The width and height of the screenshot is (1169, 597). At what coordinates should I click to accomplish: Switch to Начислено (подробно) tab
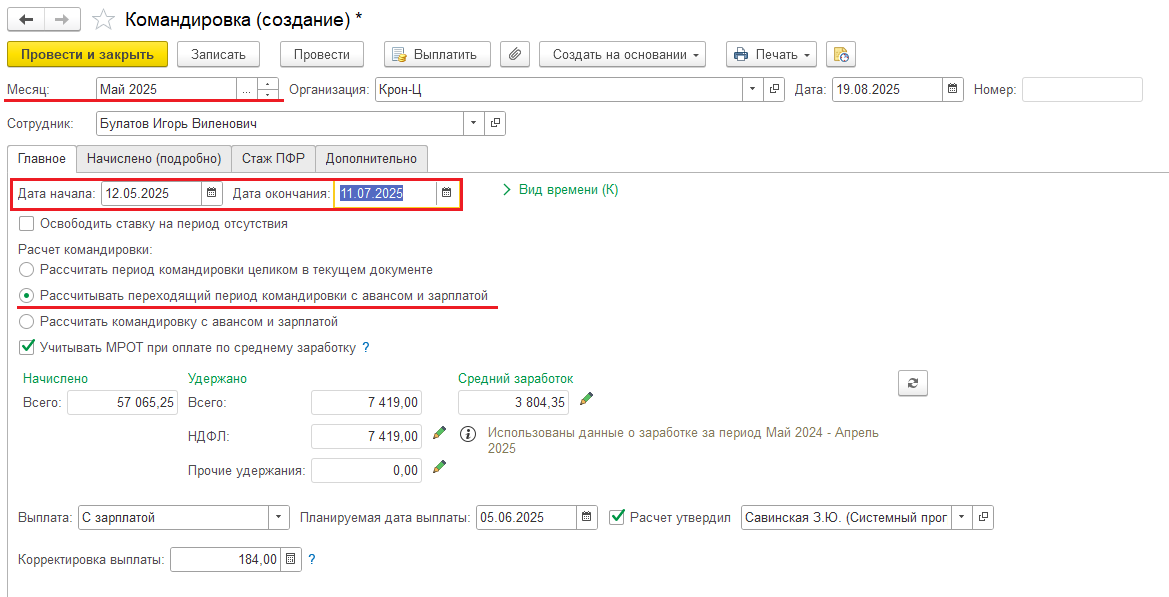click(x=153, y=159)
